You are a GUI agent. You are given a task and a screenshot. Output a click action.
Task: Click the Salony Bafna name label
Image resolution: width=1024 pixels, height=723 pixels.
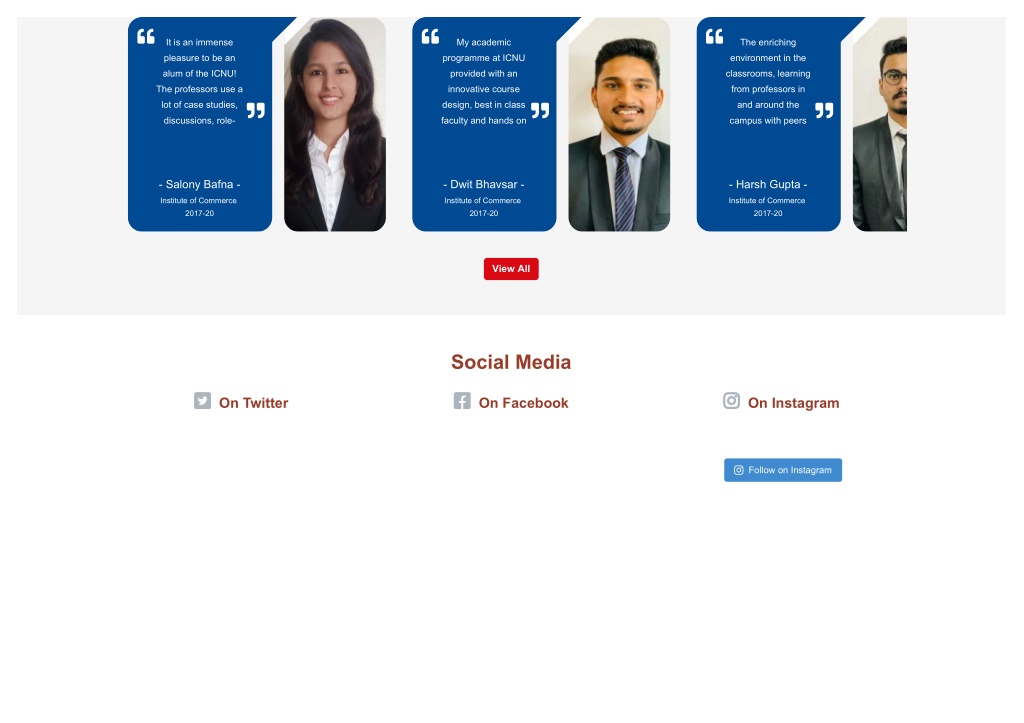[199, 184]
